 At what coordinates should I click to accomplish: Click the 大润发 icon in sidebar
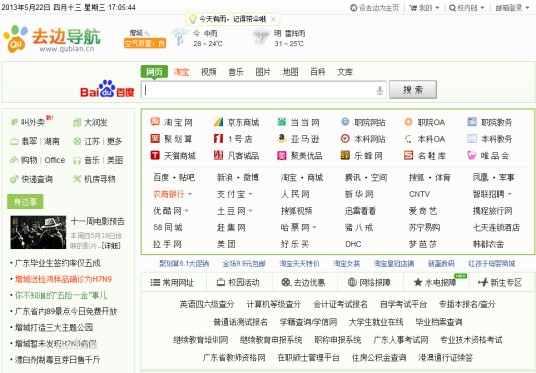pyautogui.click(x=77, y=122)
